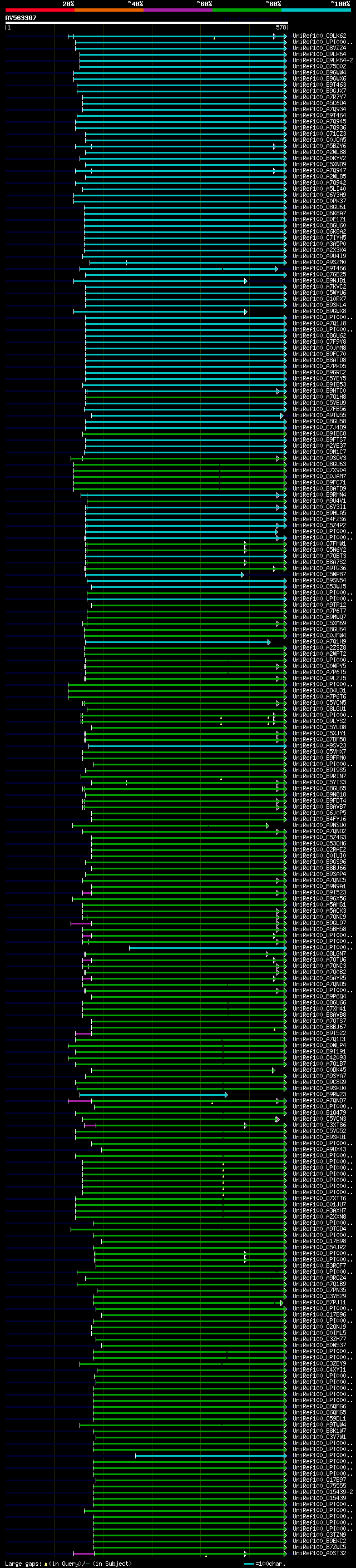The image size is (356, 1568).
Task: Click the hit label UniRef100_Q9LK62
Action: (319, 37)
